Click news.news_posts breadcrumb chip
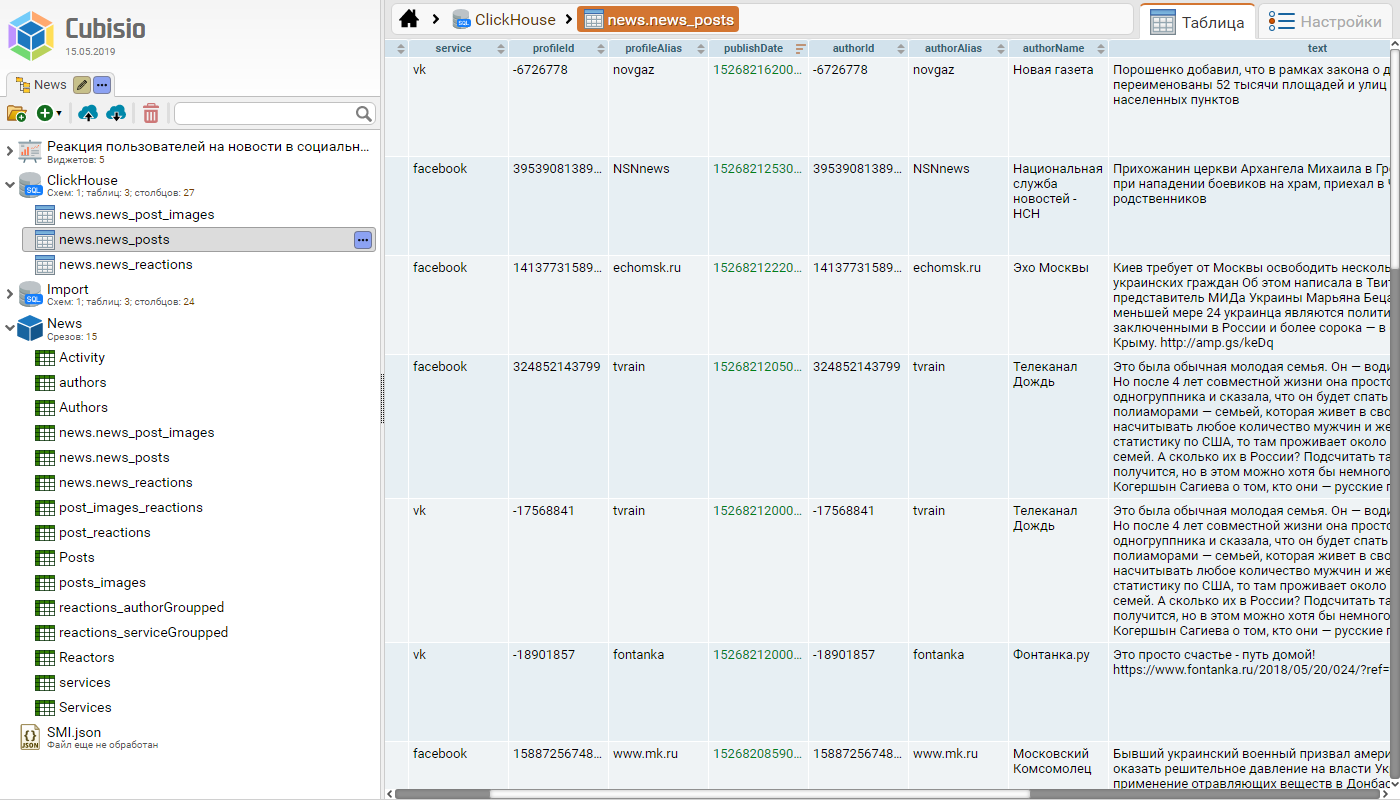The image size is (1400, 800). (658, 19)
